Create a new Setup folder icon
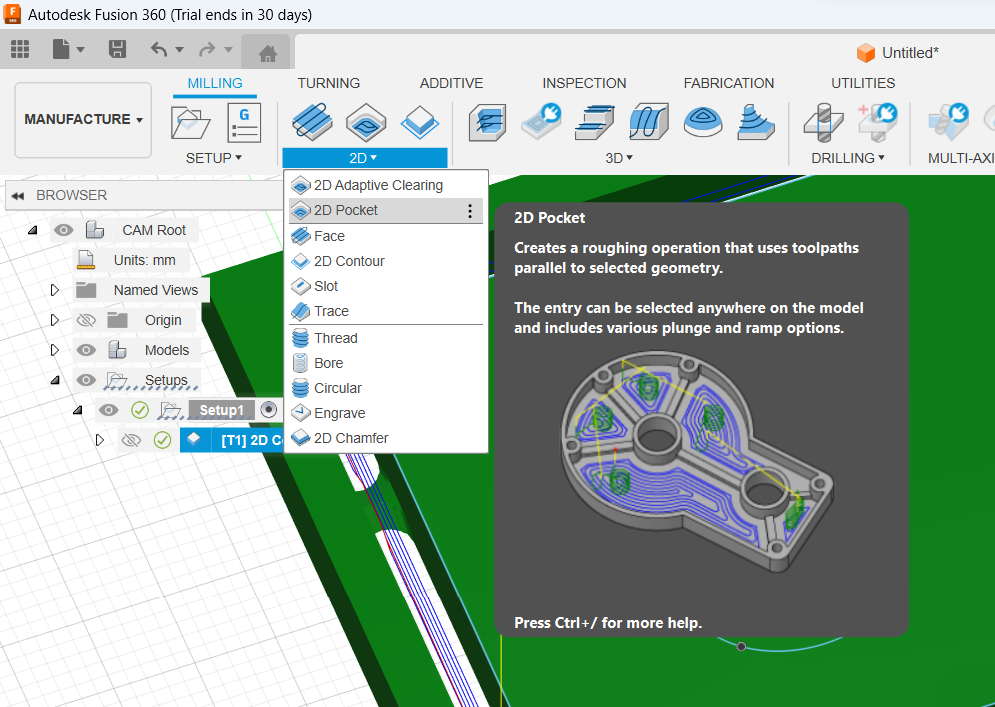This screenshot has height=707, width=995. coord(190,122)
